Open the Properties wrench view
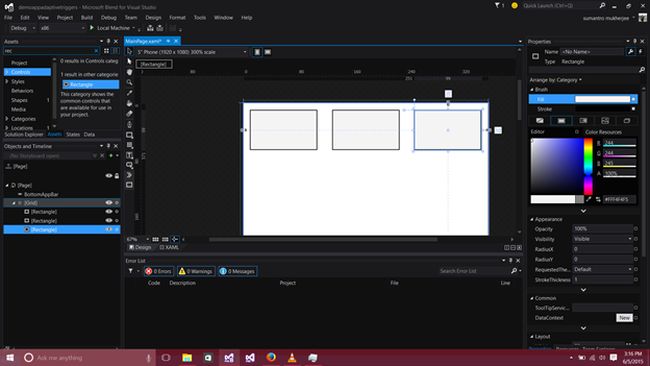Viewport: 650px width, 366px height. point(631,51)
